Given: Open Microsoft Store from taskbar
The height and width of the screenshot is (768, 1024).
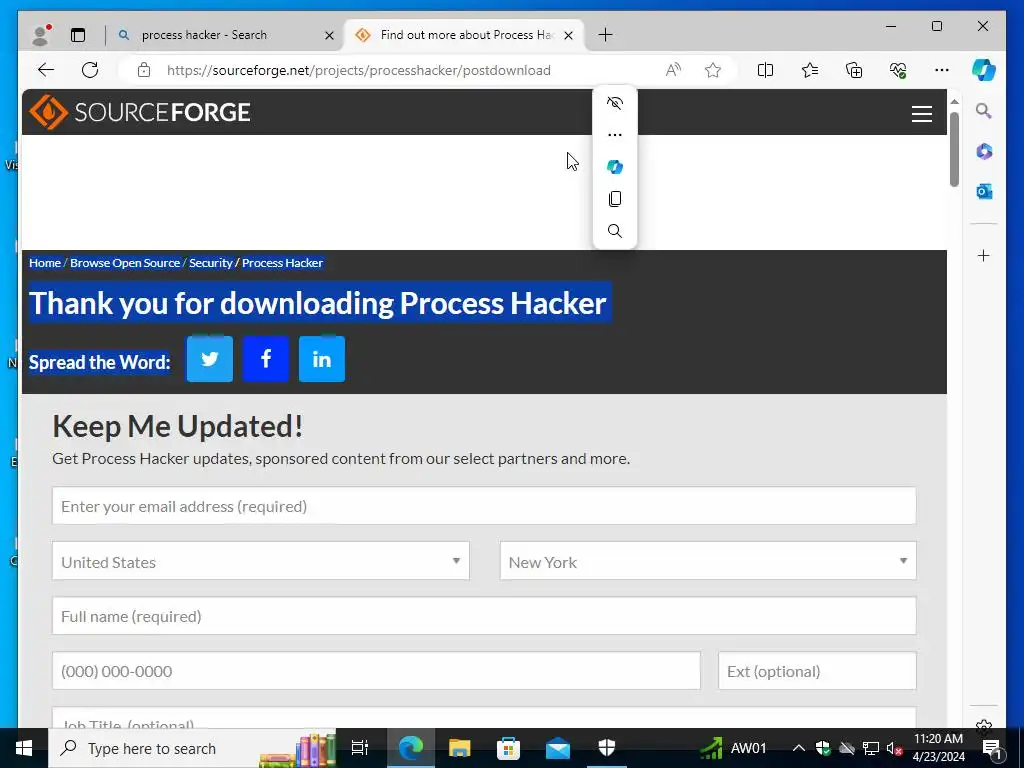Looking at the screenshot, I should tap(508, 748).
